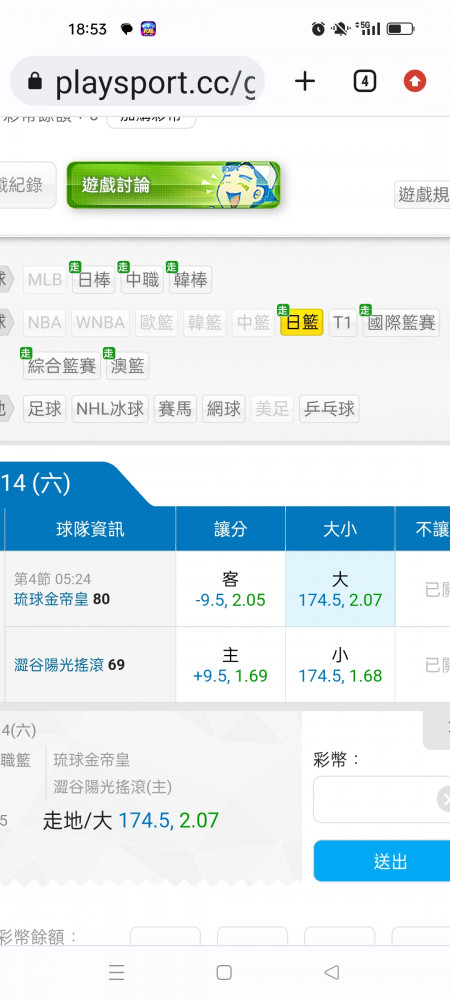Tap the 第4節 05:24 game clock text
The height and width of the screenshot is (1000, 450).
(52, 579)
